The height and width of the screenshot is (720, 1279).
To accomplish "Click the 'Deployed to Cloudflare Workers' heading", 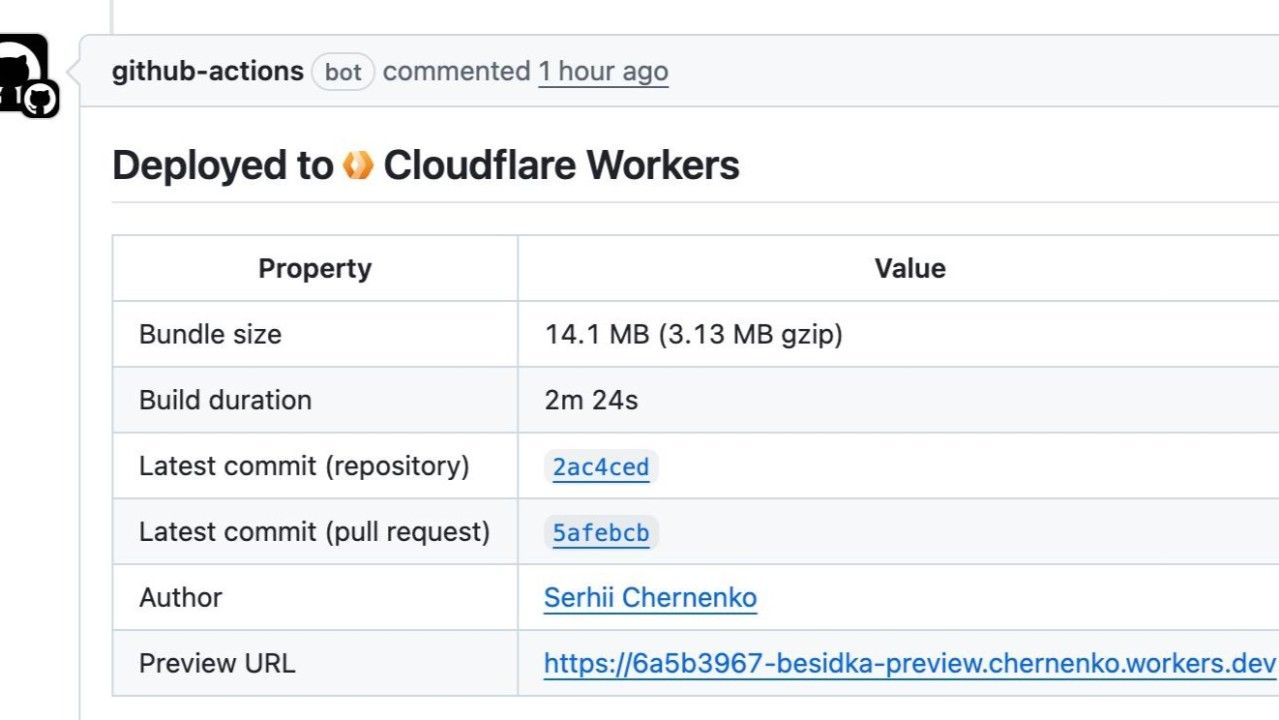I will [426, 165].
